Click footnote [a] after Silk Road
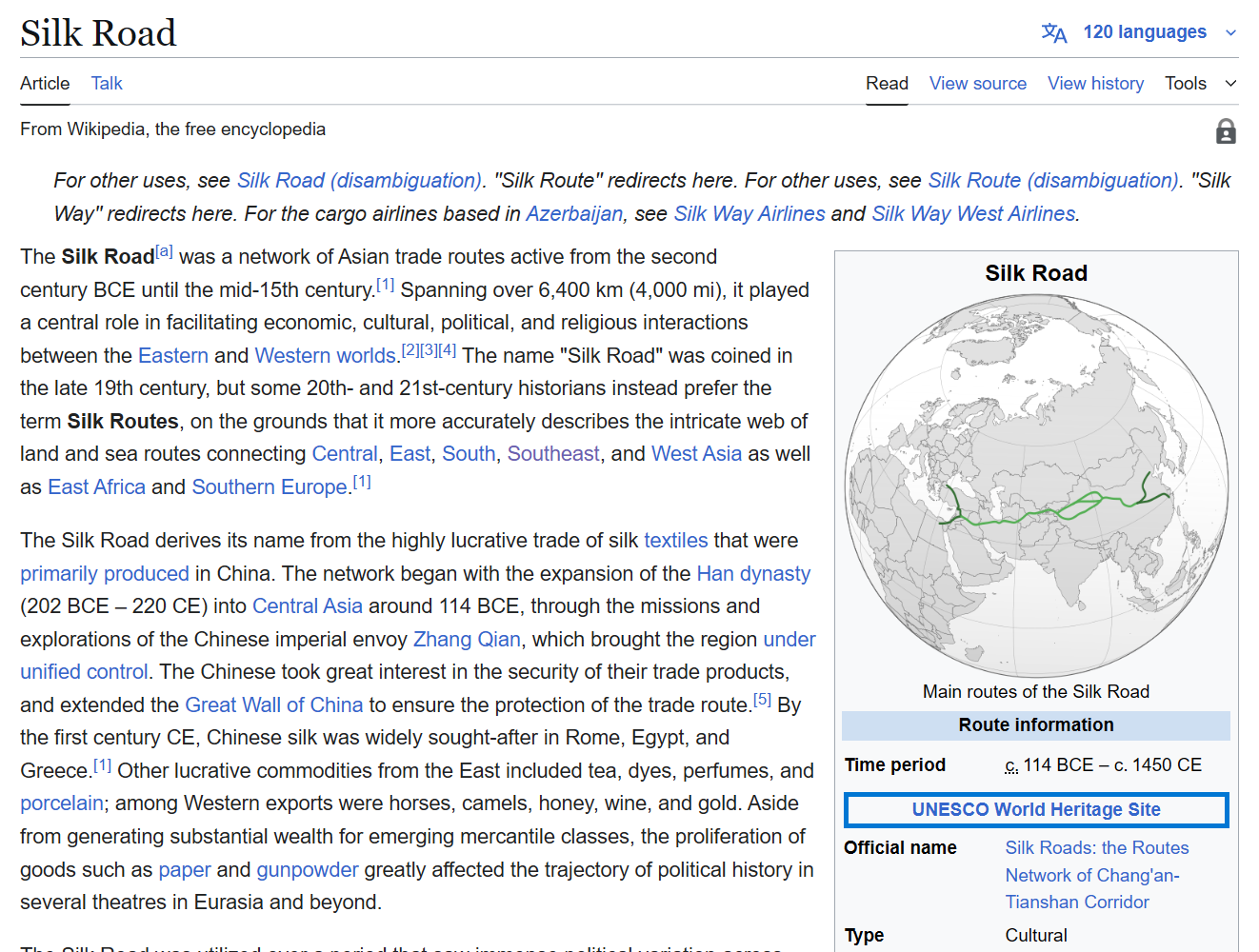Screen dimensions: 1259x952 164,251
